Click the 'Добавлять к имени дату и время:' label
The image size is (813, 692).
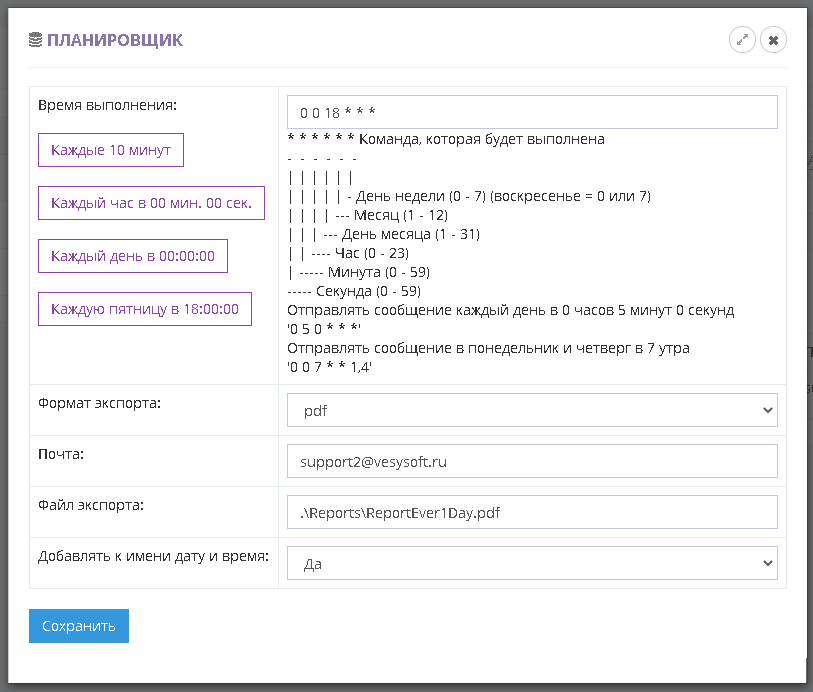153,556
